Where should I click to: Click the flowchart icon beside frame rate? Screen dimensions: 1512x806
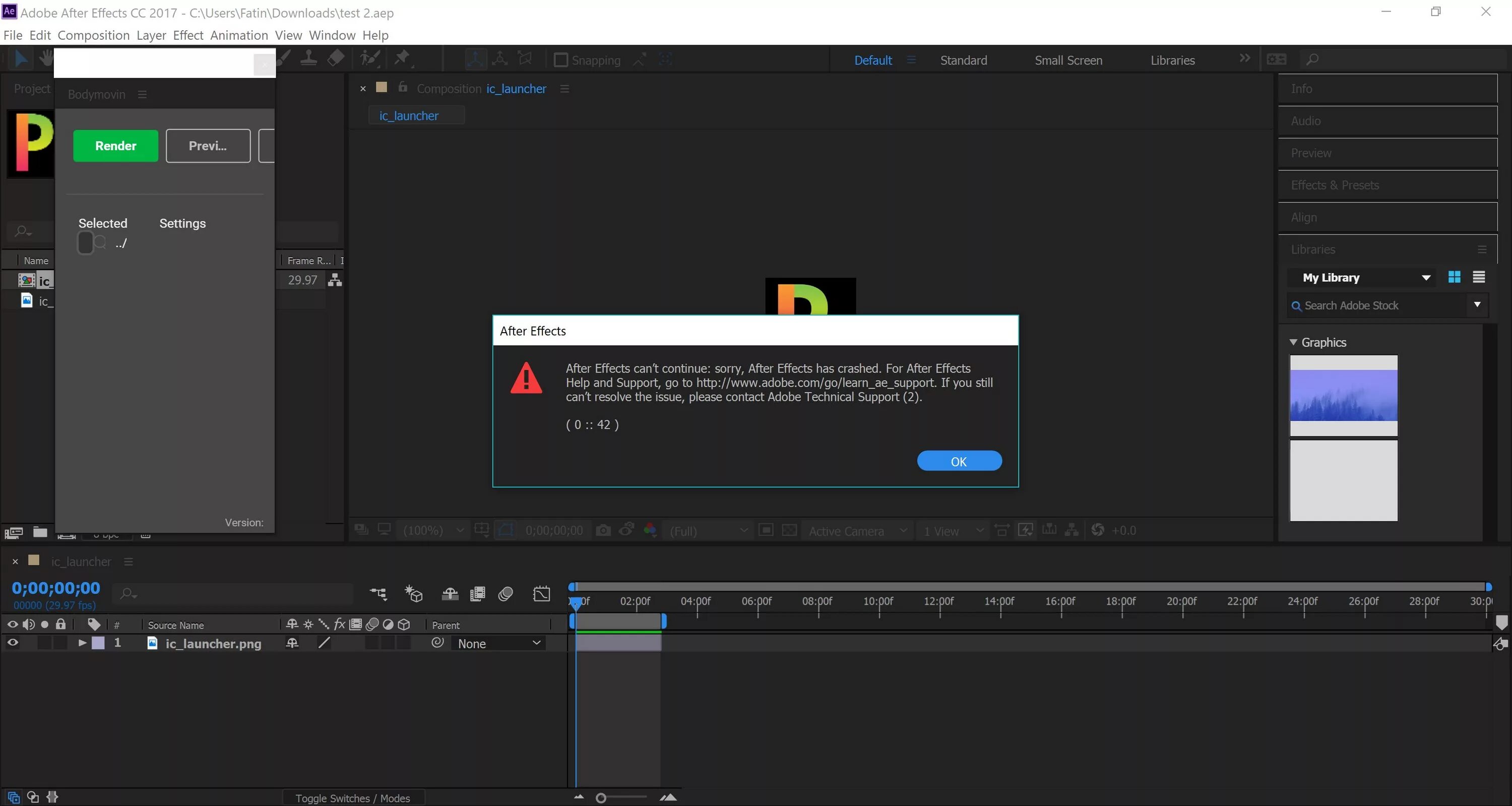click(335, 280)
